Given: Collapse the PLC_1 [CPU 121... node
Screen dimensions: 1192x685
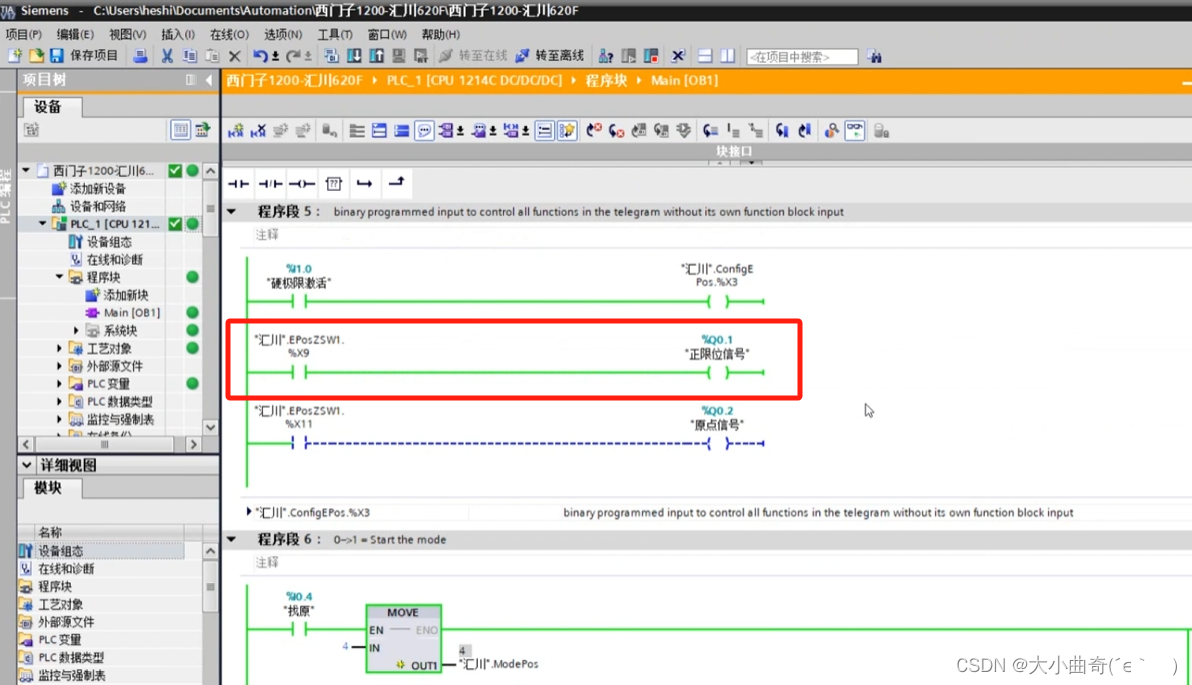Looking at the screenshot, I should tap(43, 224).
